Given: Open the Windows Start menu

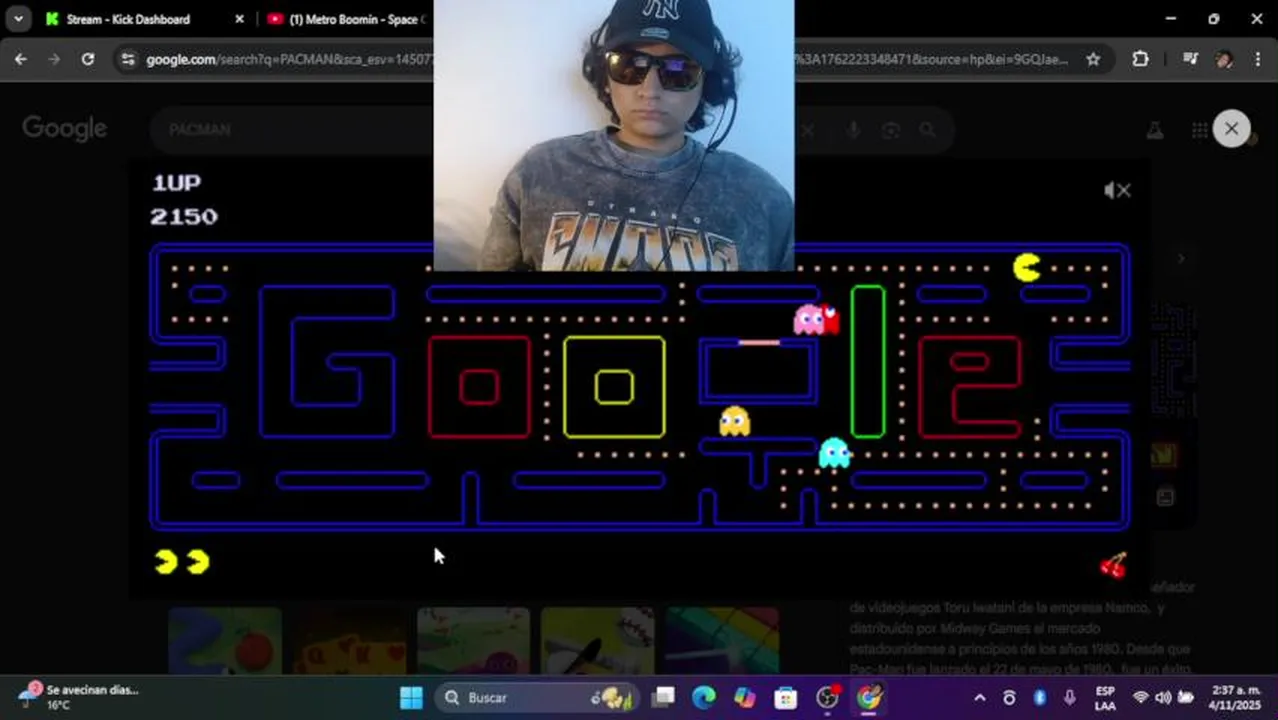Looking at the screenshot, I should 411,697.
